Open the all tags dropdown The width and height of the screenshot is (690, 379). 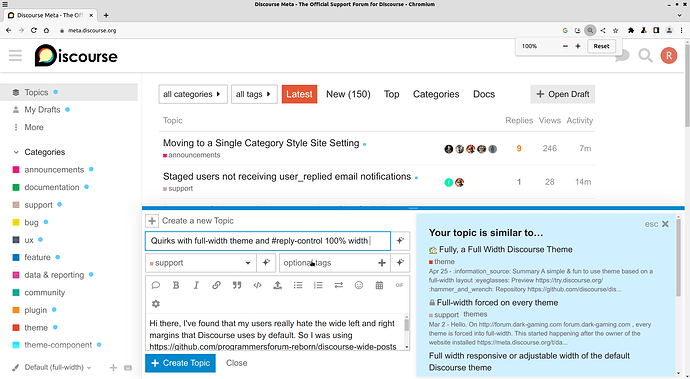click(x=254, y=94)
